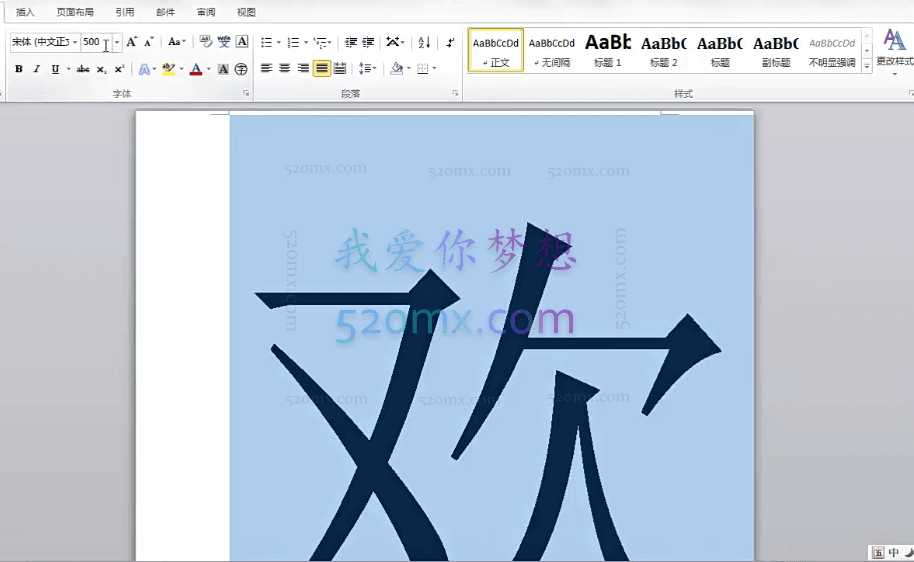Apply the red font color swatch
Image resolution: width=914 pixels, height=562 pixels.
[196, 69]
